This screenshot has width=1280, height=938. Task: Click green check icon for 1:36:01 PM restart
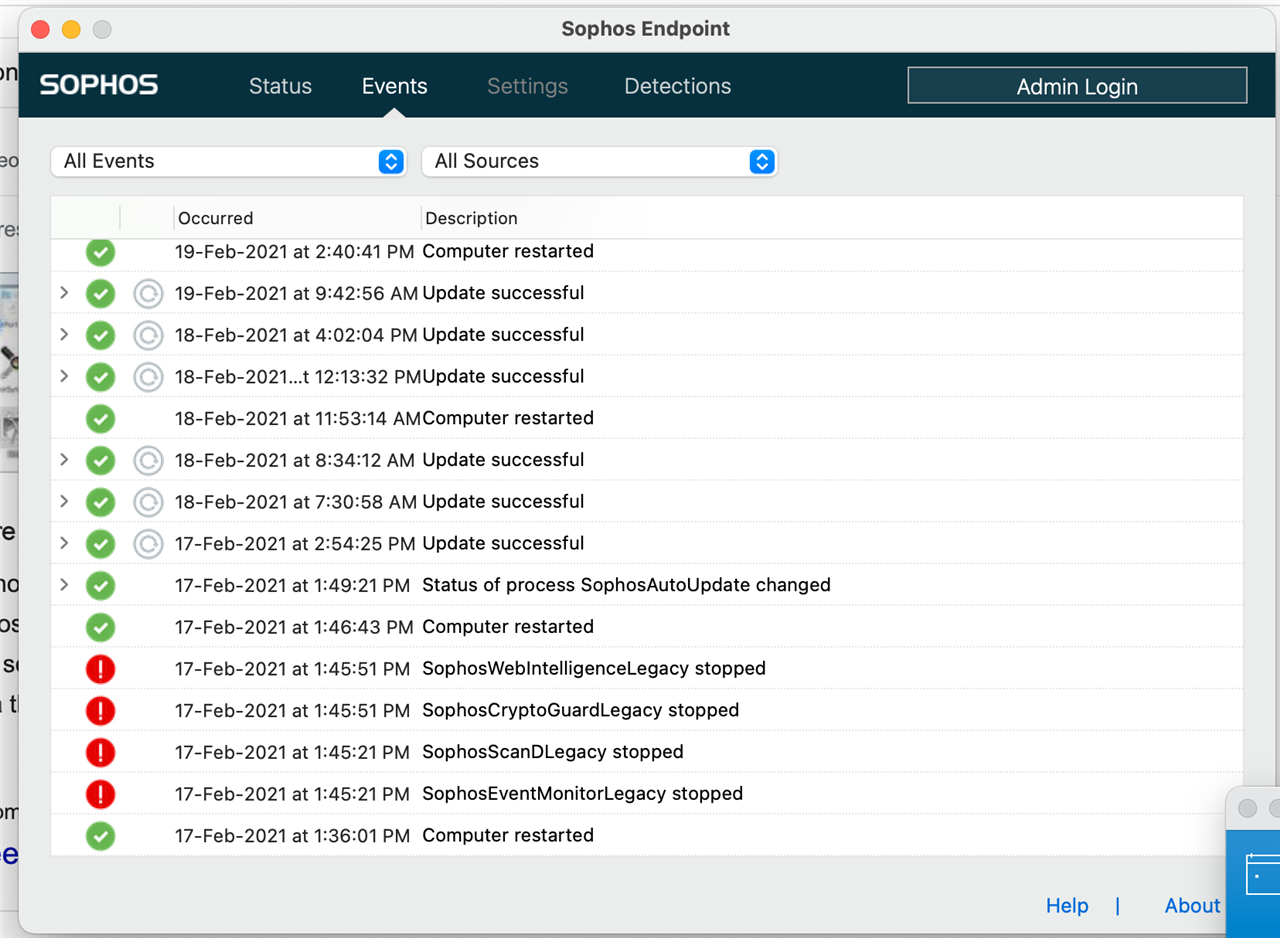[x=100, y=836]
